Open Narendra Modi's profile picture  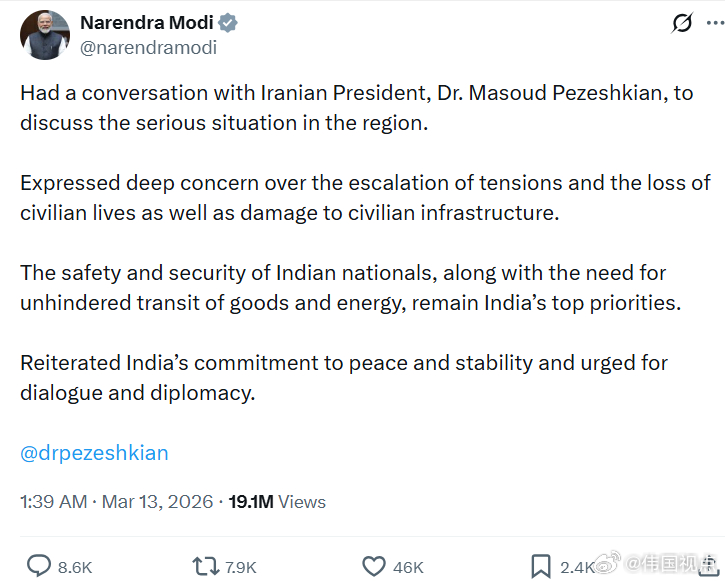[45, 35]
